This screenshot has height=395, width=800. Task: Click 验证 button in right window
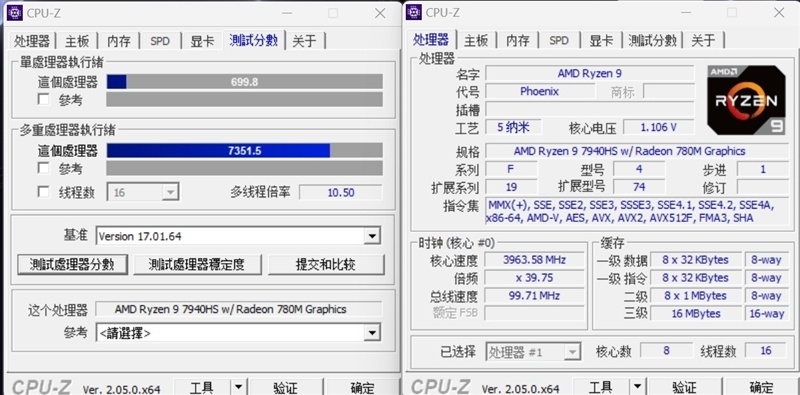(684, 387)
